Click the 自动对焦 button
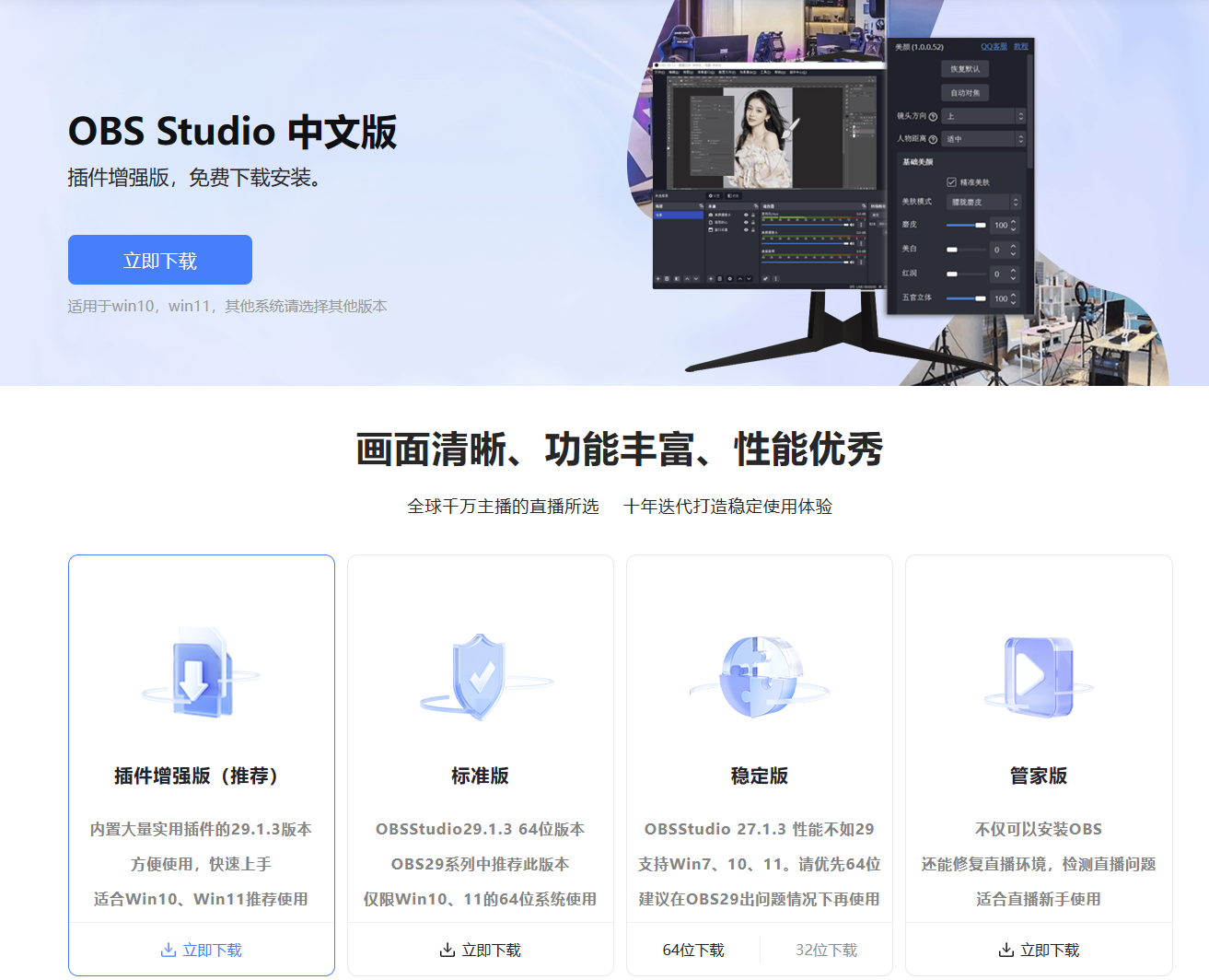1209x980 pixels. pos(965,93)
